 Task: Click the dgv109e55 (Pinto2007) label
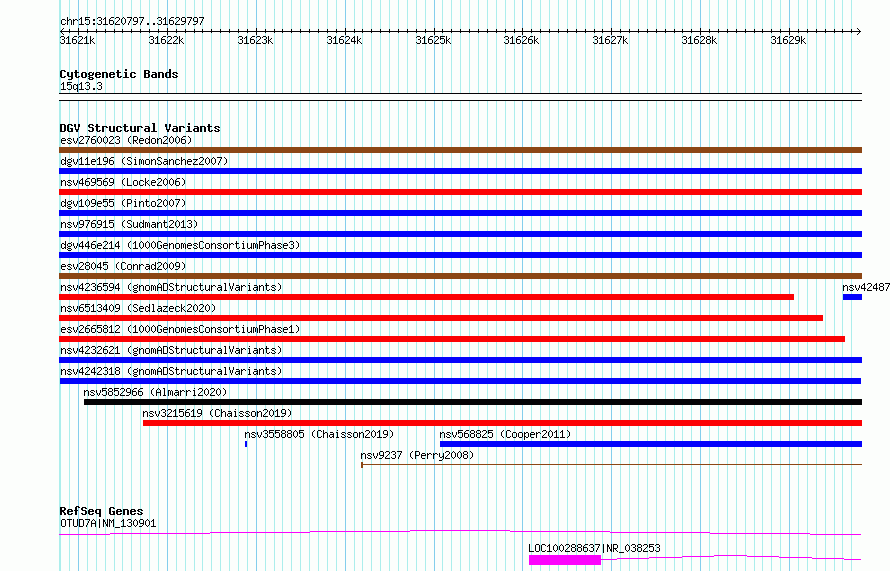pyautogui.click(x=123, y=203)
